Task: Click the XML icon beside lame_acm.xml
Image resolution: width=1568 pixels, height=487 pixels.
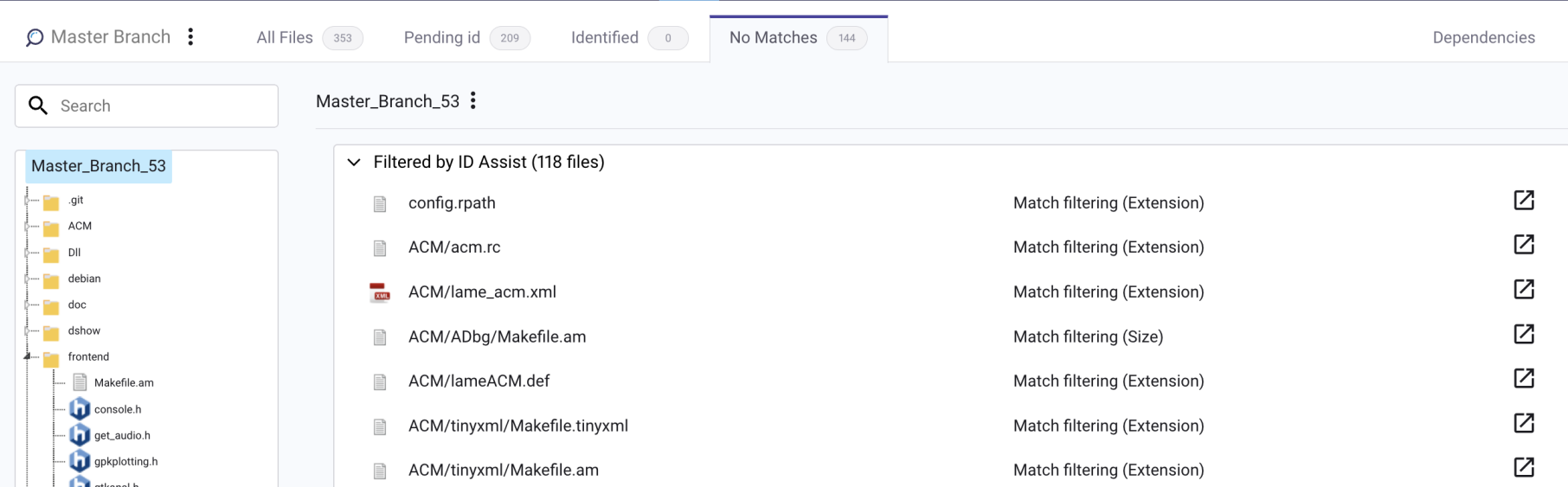Action: coord(380,292)
